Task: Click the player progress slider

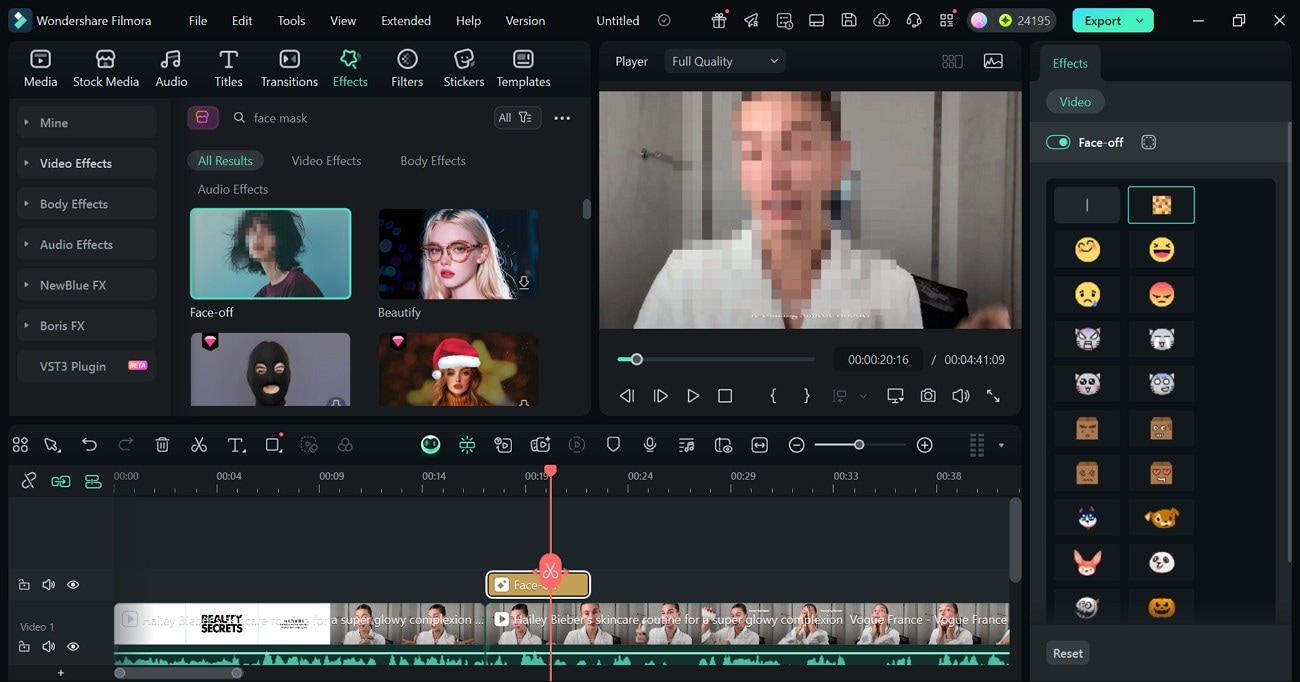Action: (716, 359)
